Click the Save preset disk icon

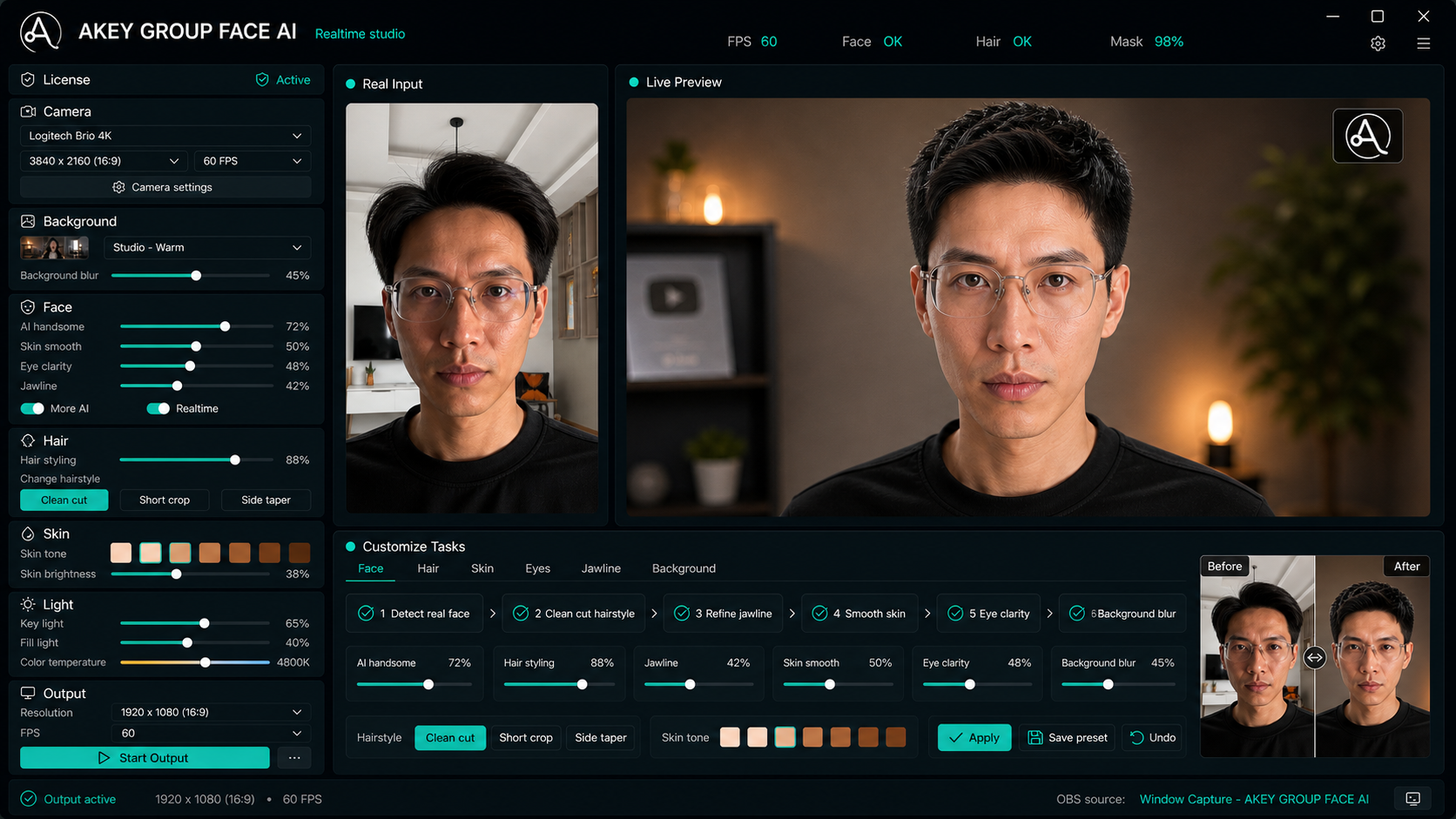(1035, 737)
